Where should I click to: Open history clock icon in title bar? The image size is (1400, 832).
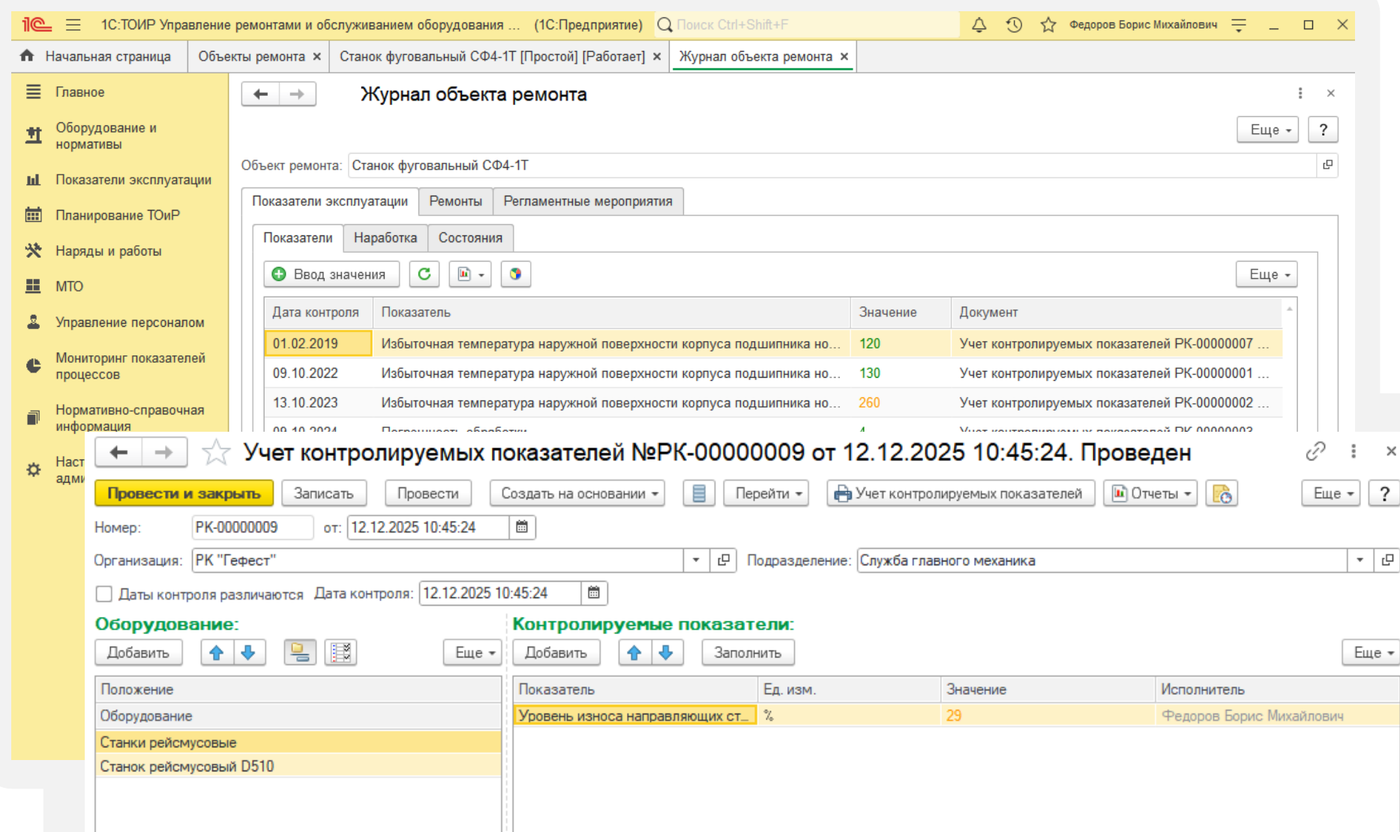click(1014, 25)
